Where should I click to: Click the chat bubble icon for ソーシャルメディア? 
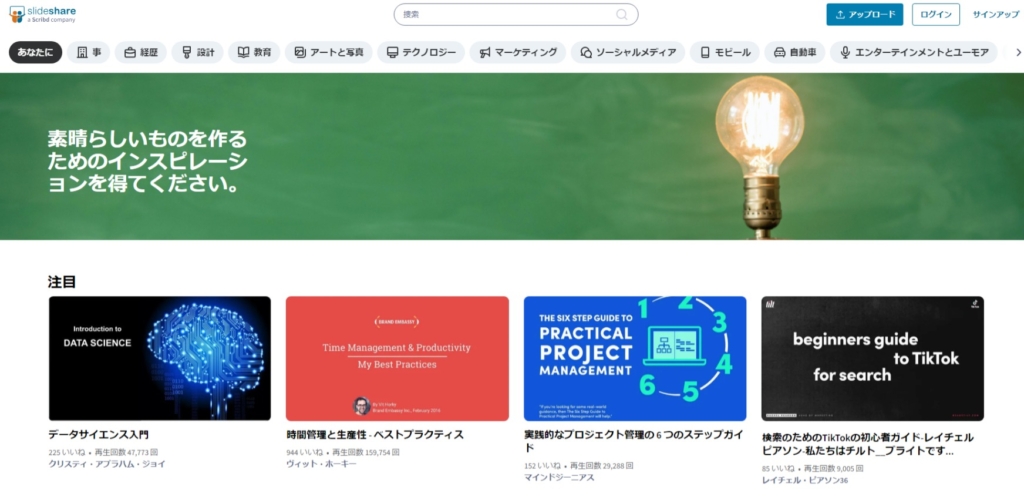pyautogui.click(x=586, y=52)
